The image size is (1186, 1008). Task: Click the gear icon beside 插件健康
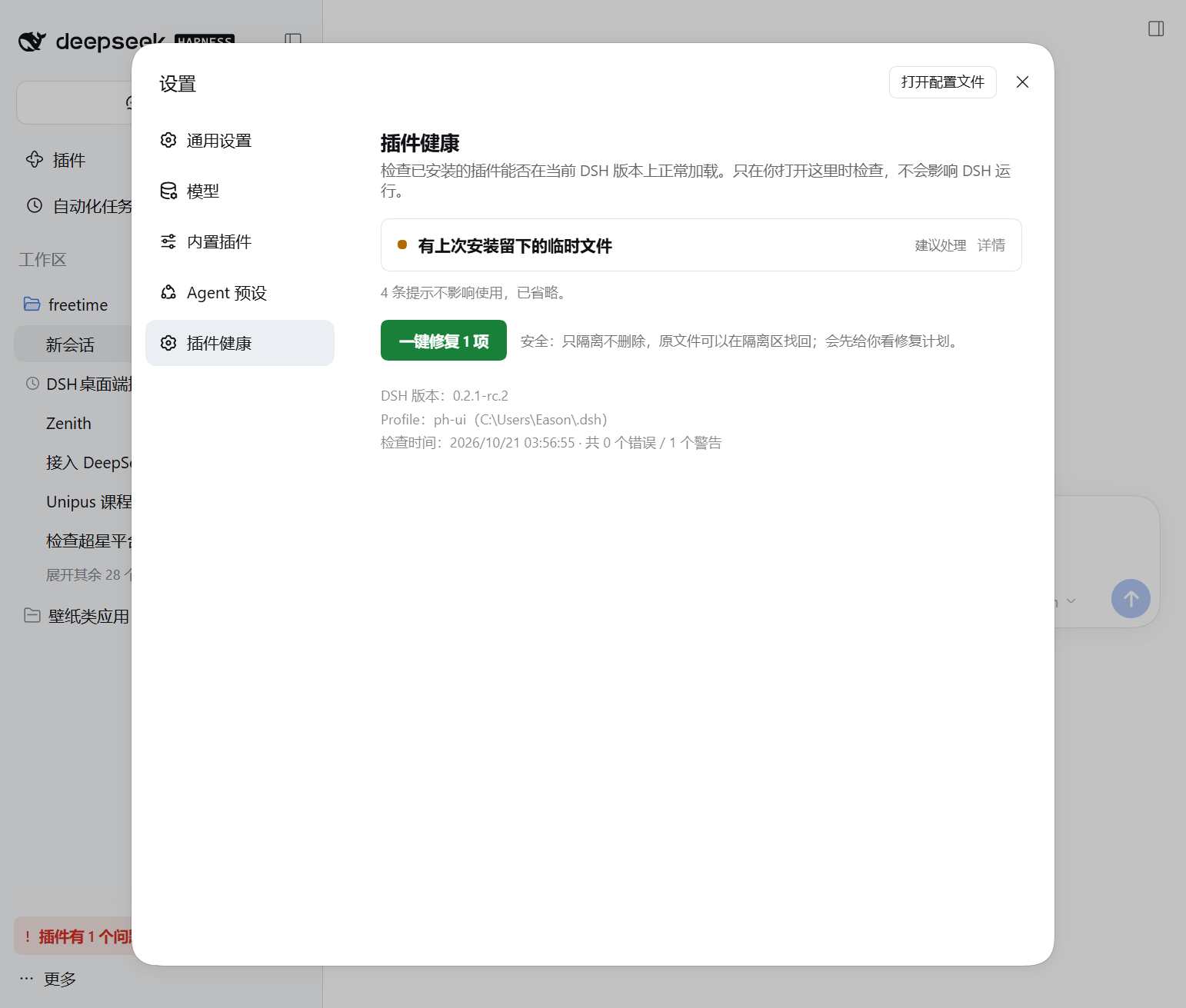[168, 343]
